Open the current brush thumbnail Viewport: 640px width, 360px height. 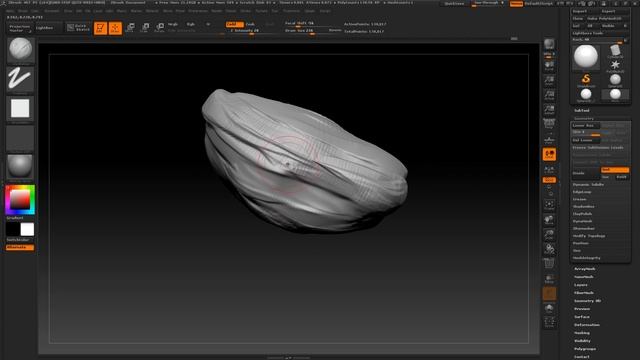pos(20,50)
